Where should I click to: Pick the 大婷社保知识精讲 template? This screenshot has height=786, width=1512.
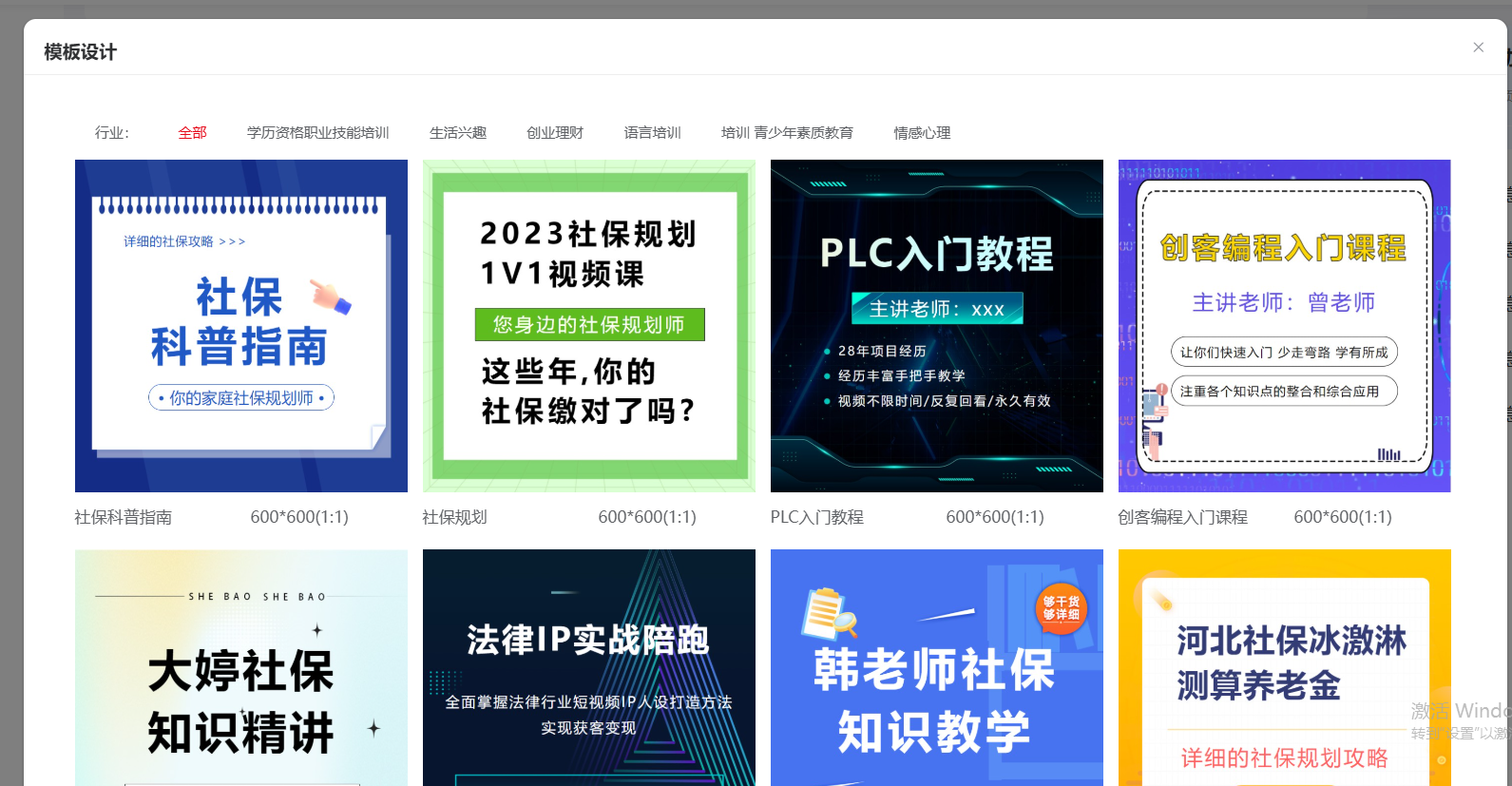tap(241, 668)
